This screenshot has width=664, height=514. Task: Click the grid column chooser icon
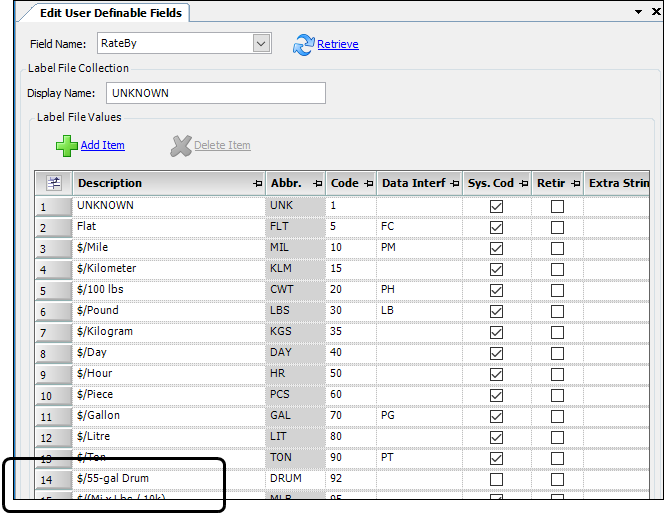point(54,183)
